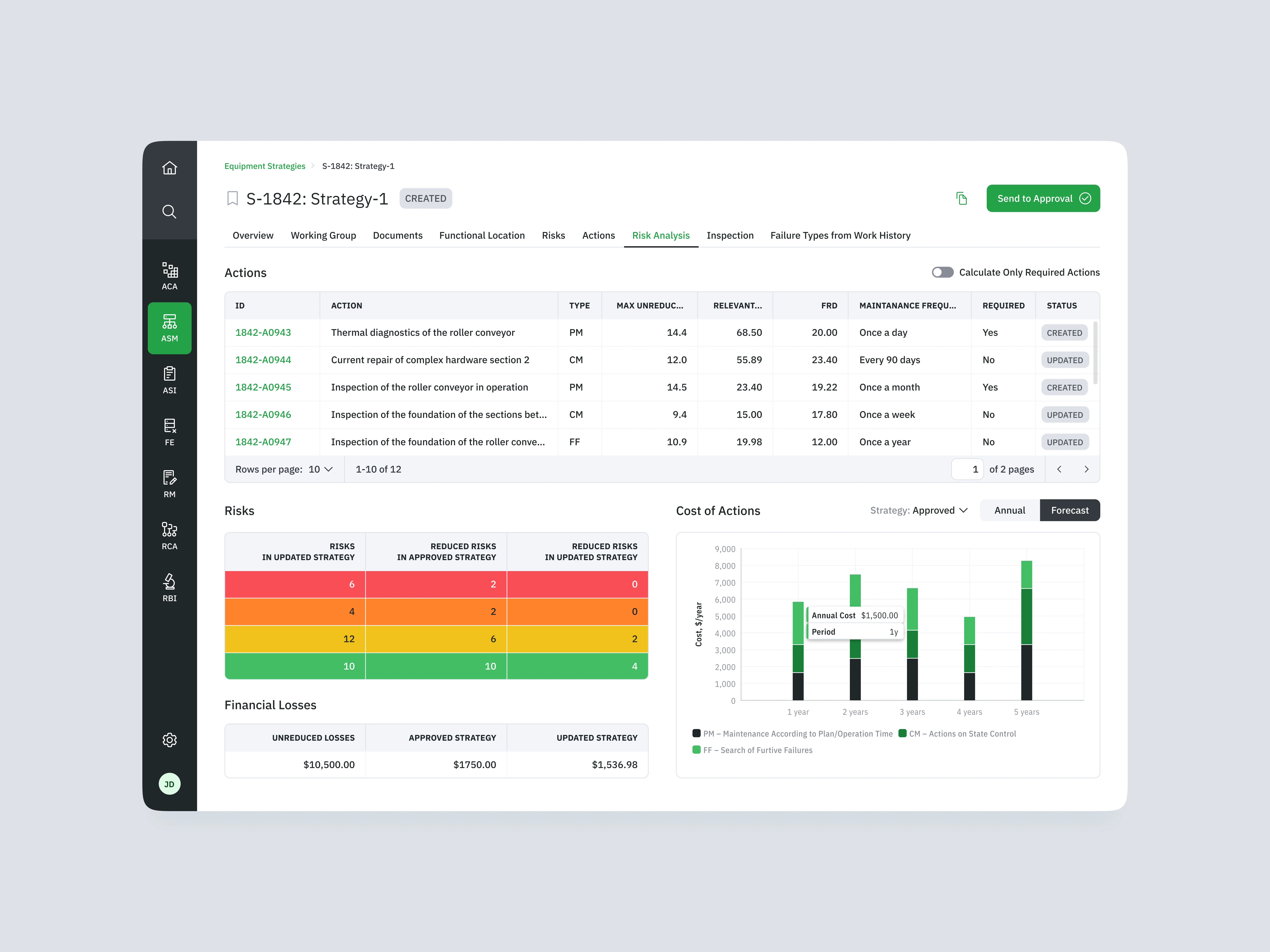Open the ACA module
The image size is (1270, 952).
[x=169, y=276]
